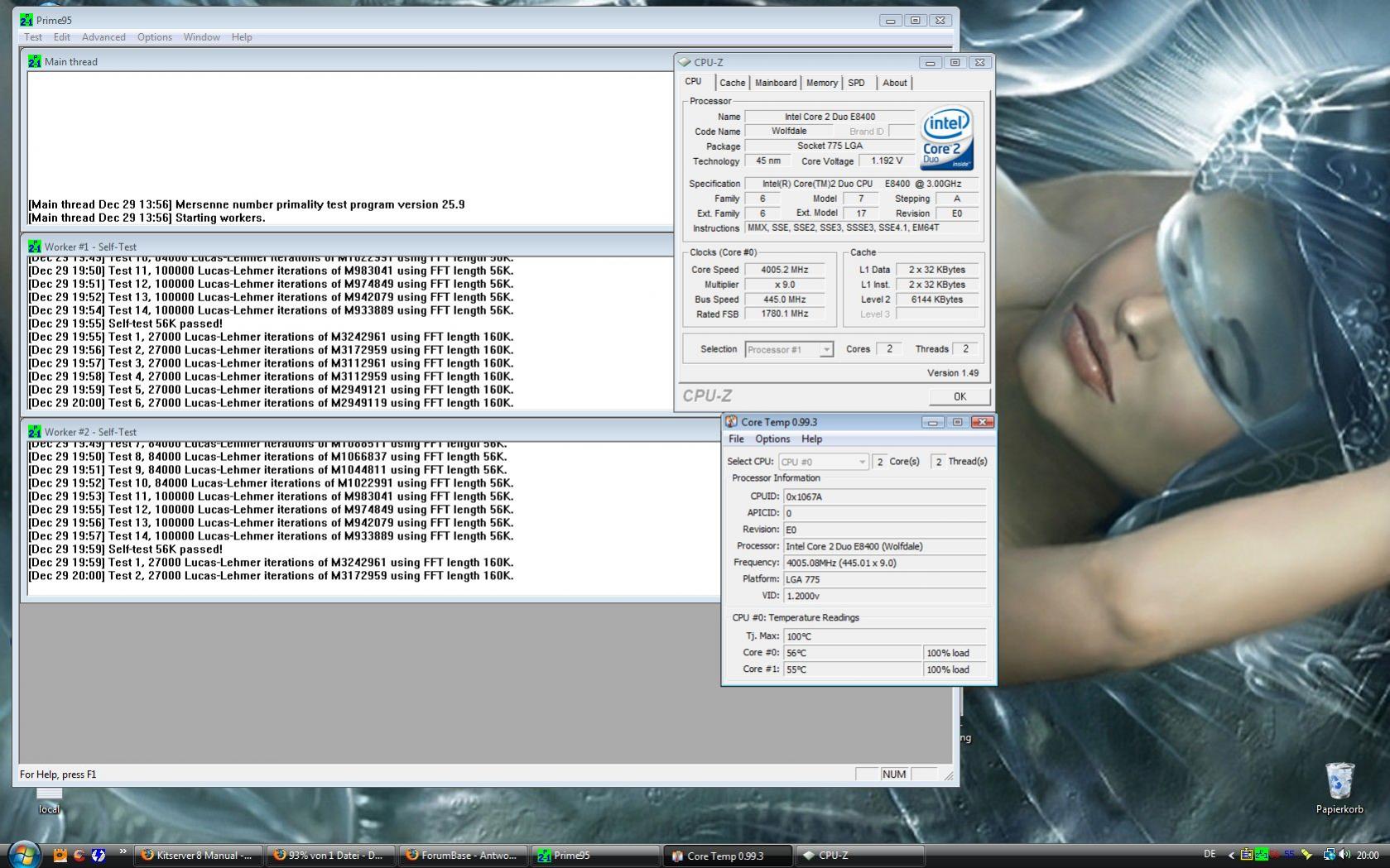The image size is (1390, 868).
Task: Click the DE language indicator in taskbar
Action: pyautogui.click(x=1210, y=854)
